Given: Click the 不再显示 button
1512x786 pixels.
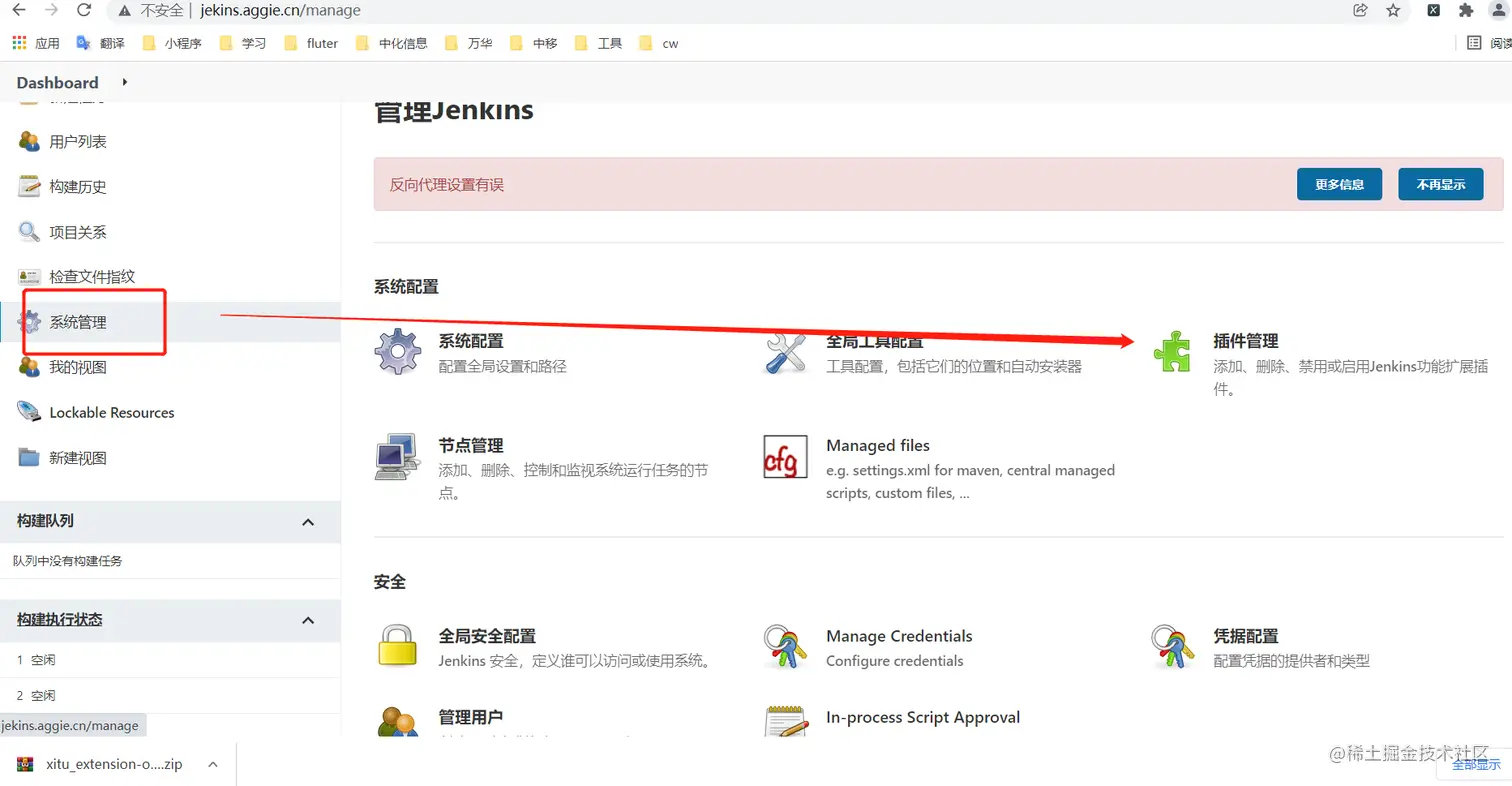Looking at the screenshot, I should click(x=1440, y=184).
